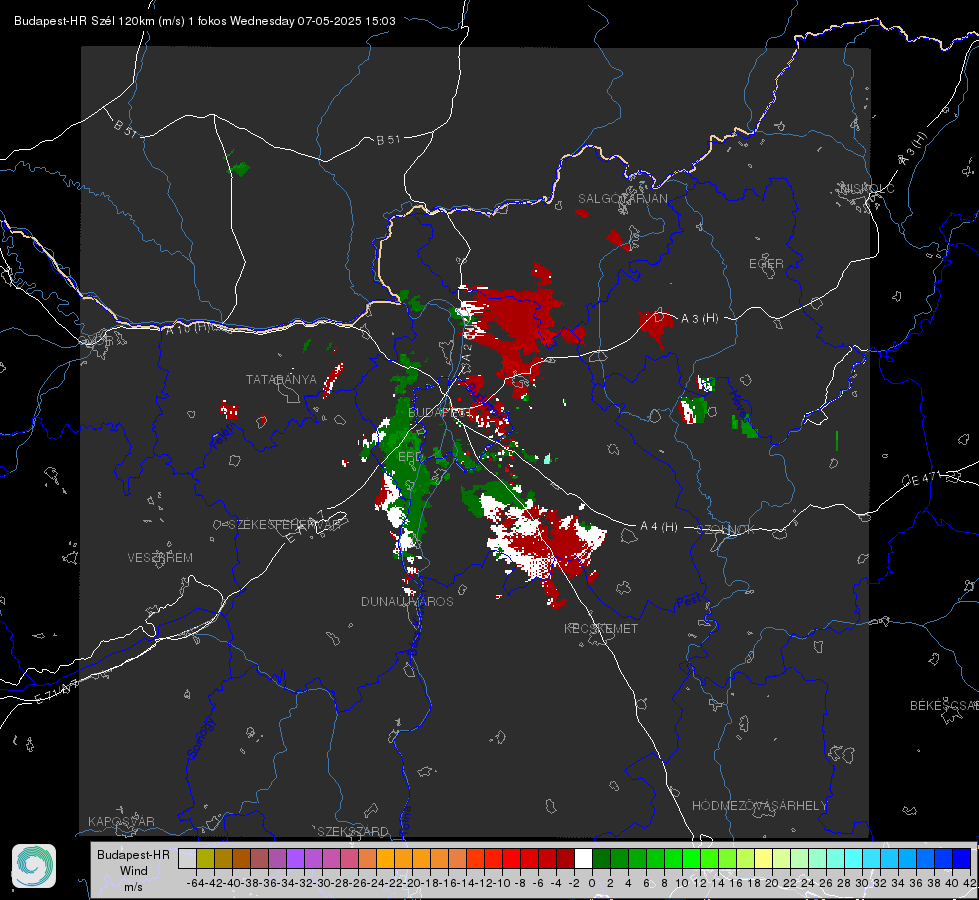This screenshot has width=979, height=900.
Task: Choose the purple swatch between -34 and -32
Action: [295, 859]
